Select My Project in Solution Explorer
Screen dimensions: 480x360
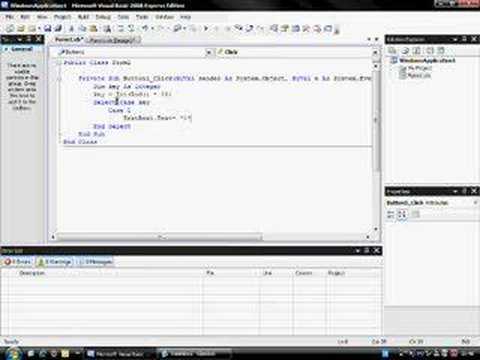(x=420, y=68)
